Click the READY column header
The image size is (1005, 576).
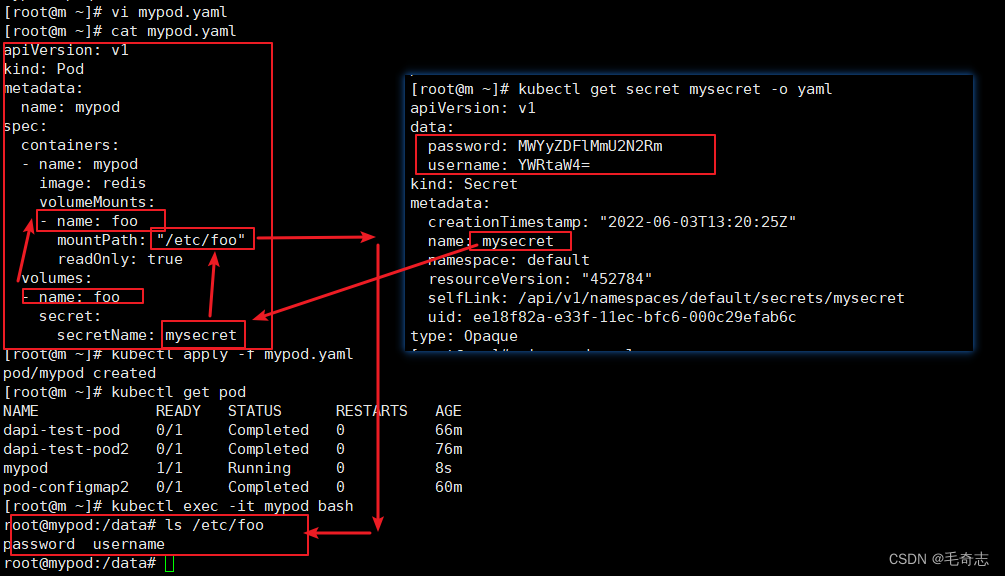(x=178, y=411)
